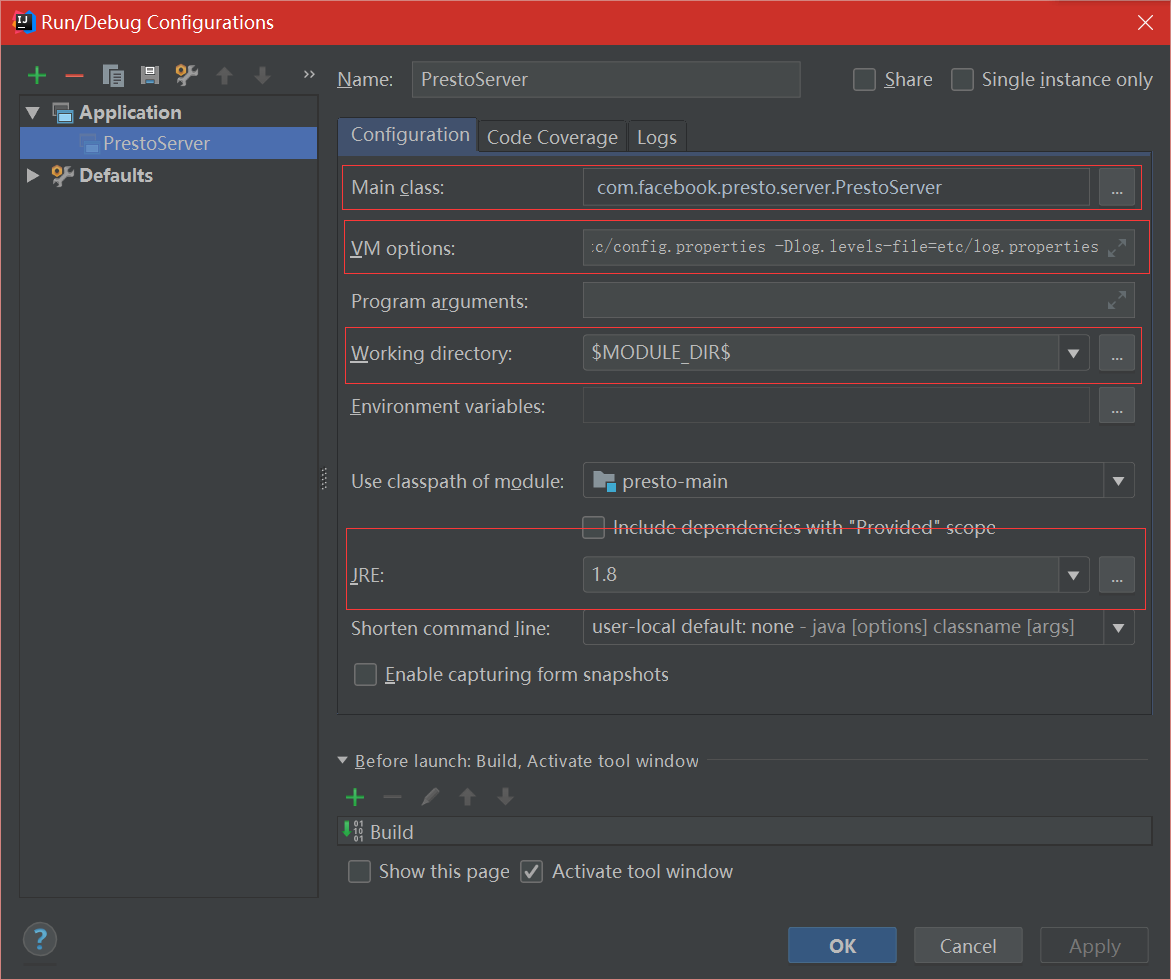
Task: Browse for Main class with the ellipsis button
Action: tap(1116, 187)
